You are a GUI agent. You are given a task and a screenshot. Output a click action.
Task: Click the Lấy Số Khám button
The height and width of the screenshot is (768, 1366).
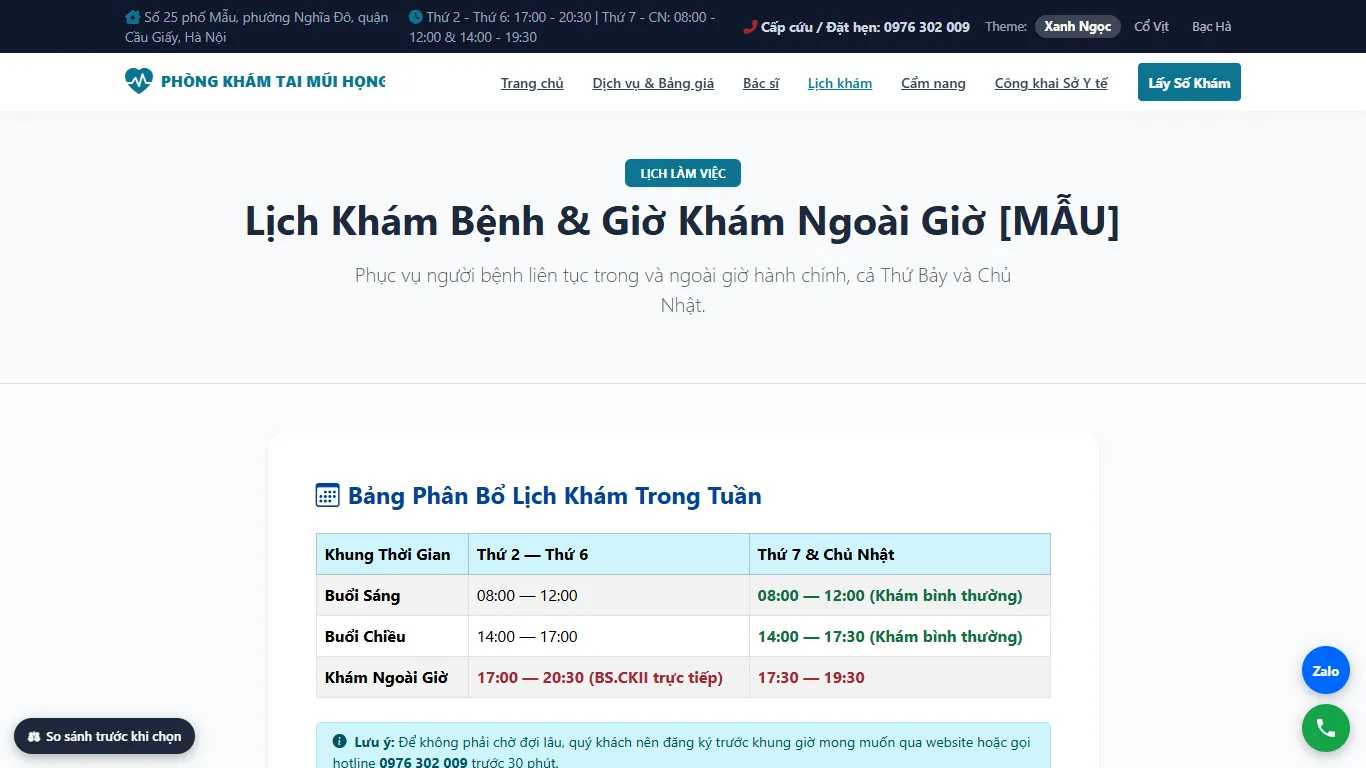(x=1189, y=82)
